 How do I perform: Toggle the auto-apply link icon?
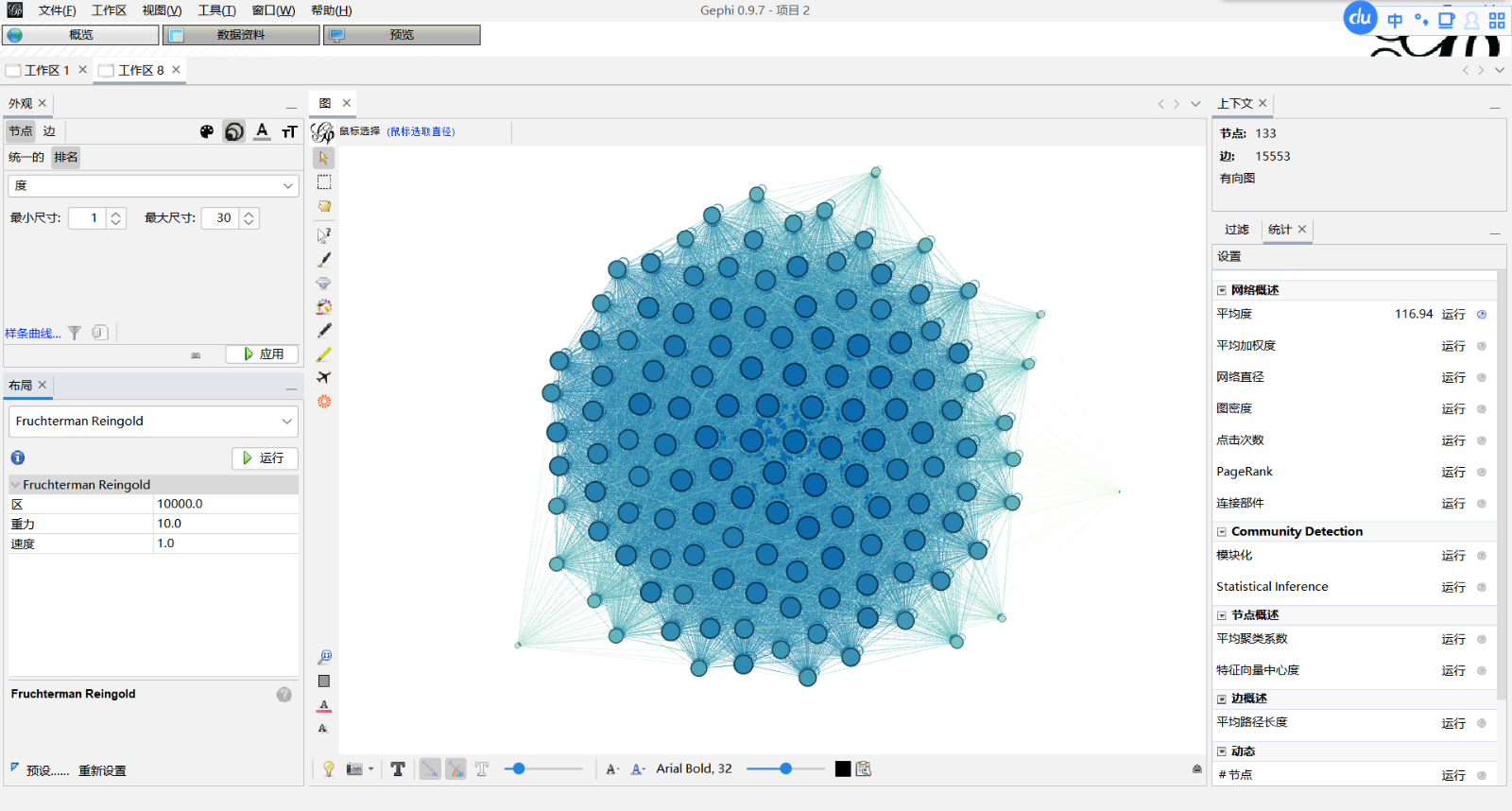pyautogui.click(x=196, y=355)
